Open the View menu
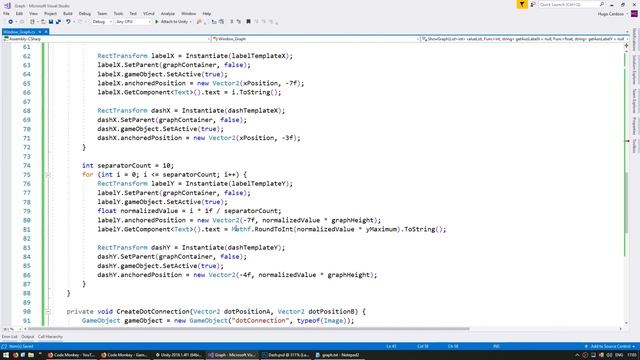Image resolution: width=640 pixels, height=360 pixels. (x=33, y=13)
